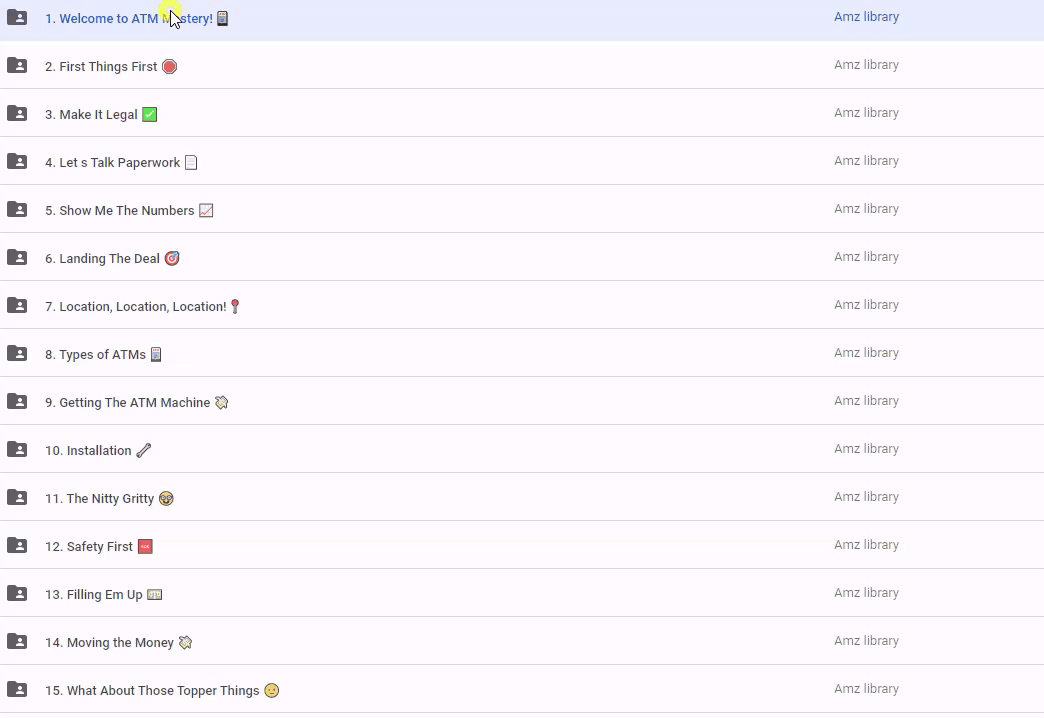
Task: Click Amz library owner in Safety First row
Action: click(866, 545)
